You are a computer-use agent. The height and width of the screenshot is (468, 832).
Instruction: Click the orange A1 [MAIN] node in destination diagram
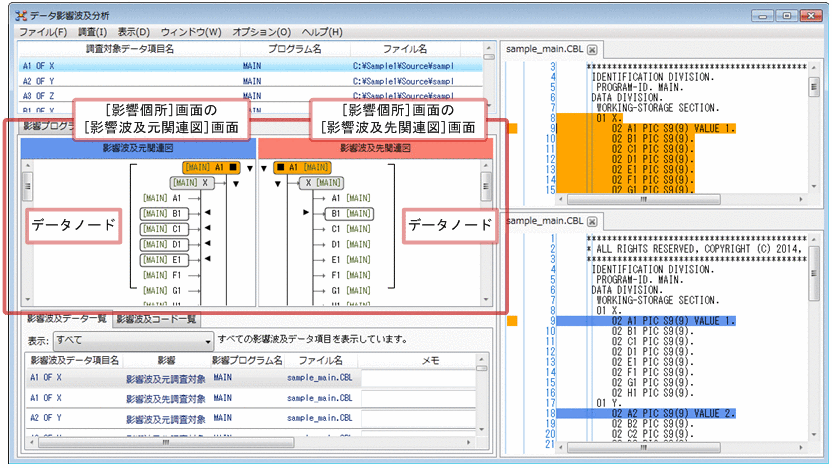(302, 167)
